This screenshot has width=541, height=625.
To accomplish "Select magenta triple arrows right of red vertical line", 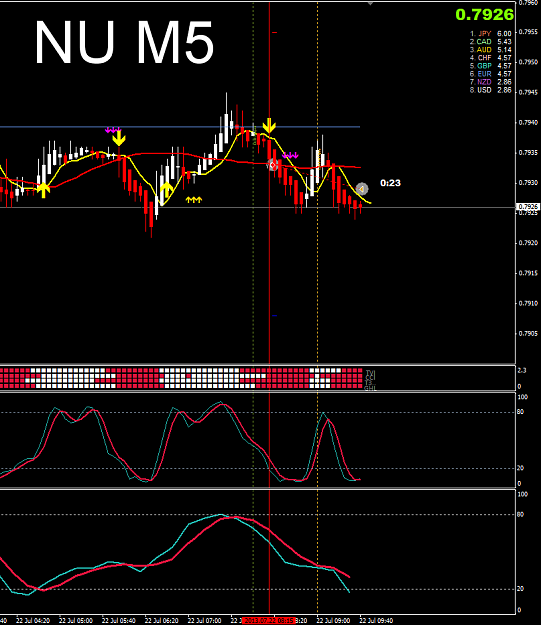I will pos(290,155).
